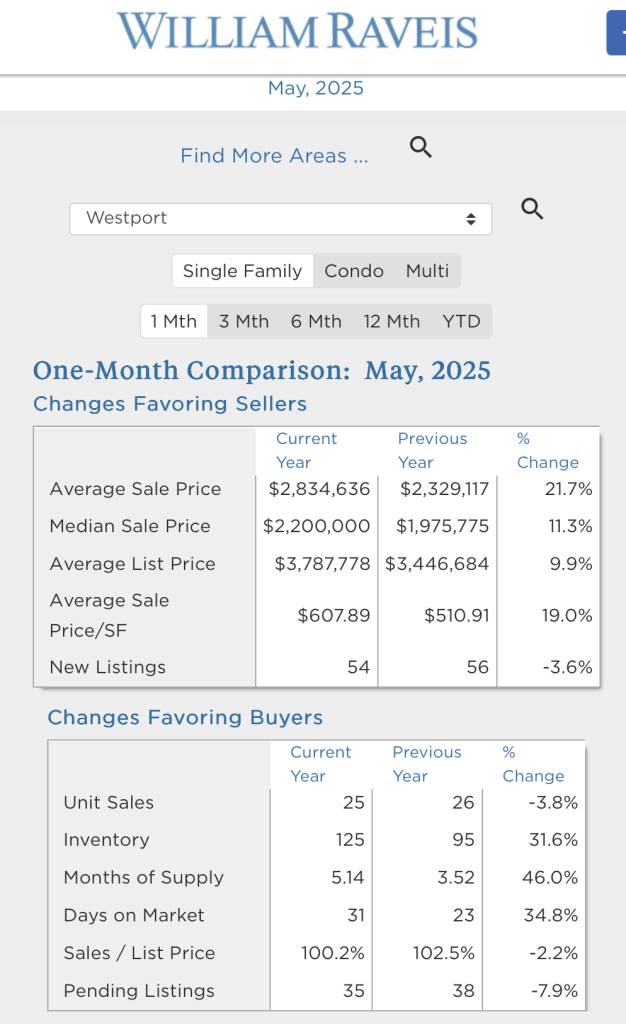Click the search icon beside Find More Areas
This screenshot has height=1024, width=626.
[x=421, y=148]
